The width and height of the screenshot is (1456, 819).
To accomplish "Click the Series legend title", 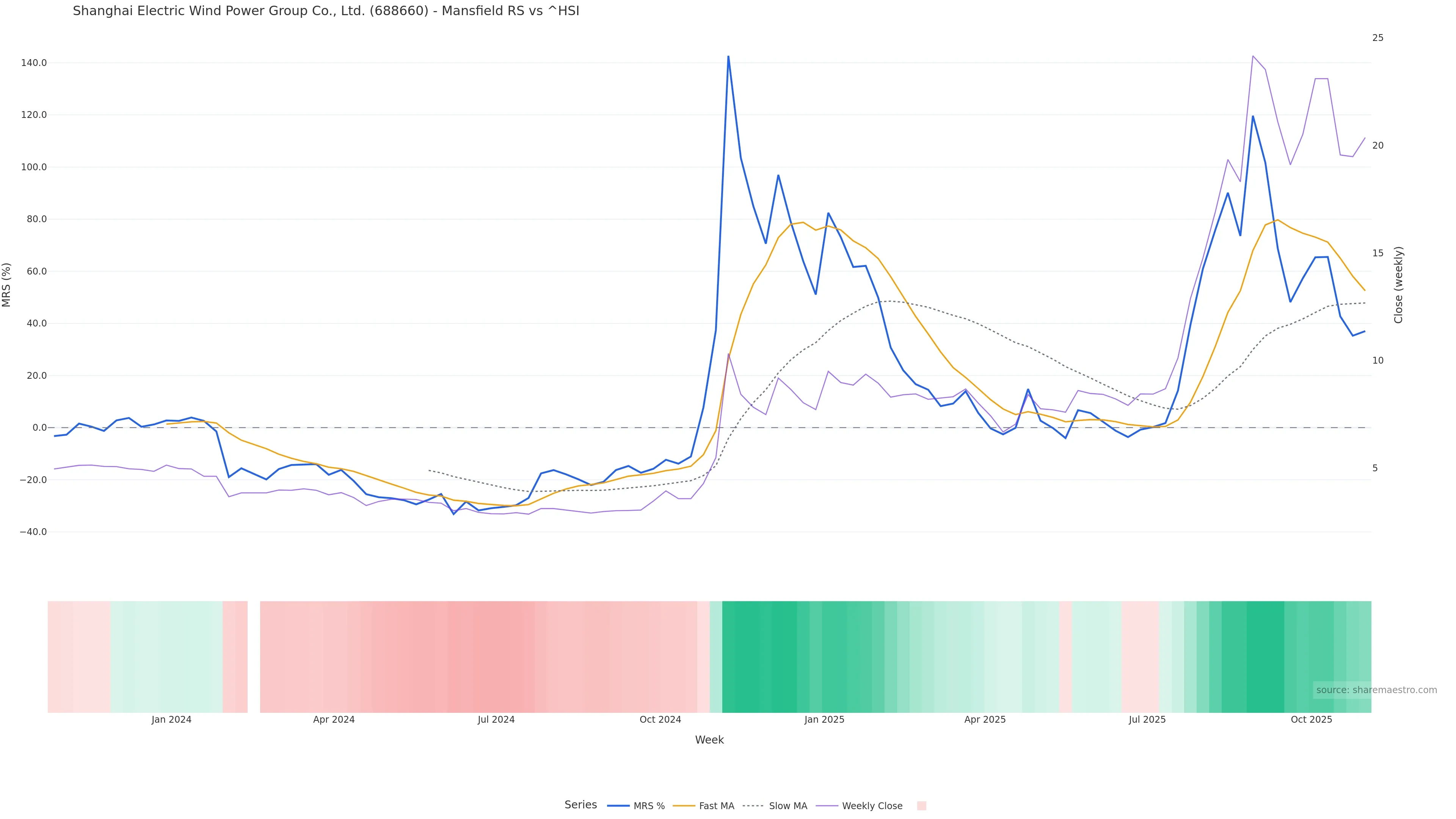I will (581, 805).
